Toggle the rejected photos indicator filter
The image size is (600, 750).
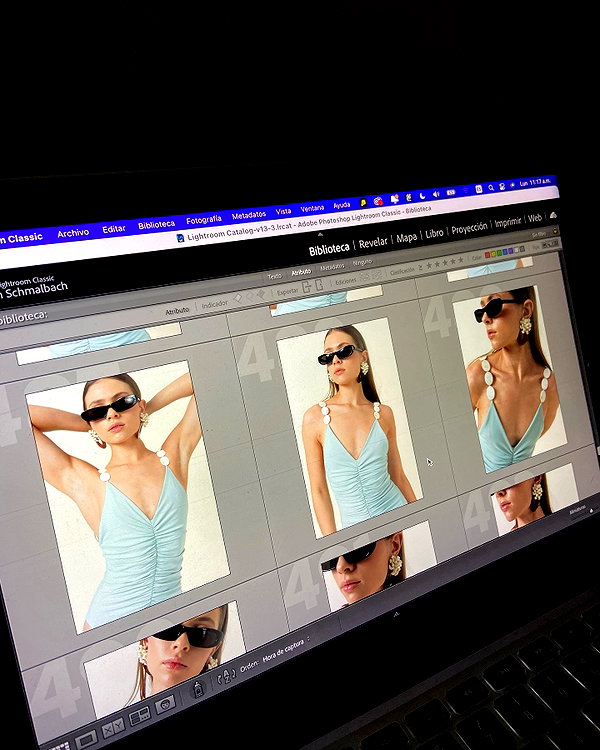tap(261, 293)
